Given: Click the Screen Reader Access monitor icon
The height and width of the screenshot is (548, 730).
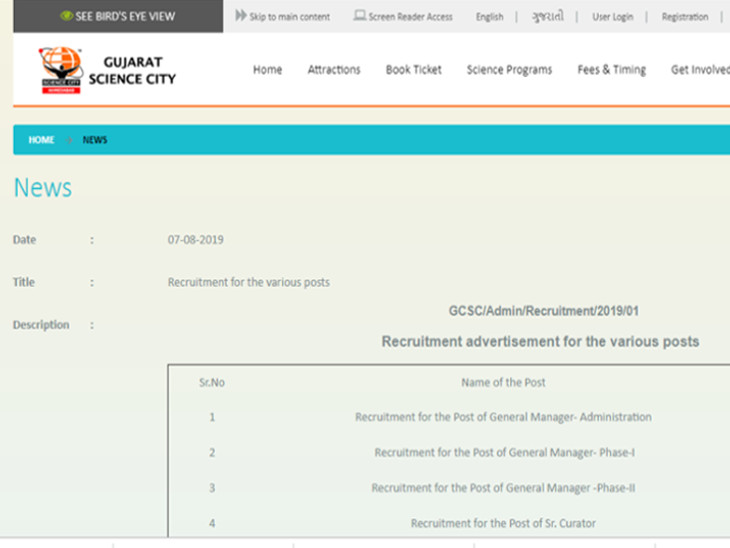Looking at the screenshot, I should tap(359, 16).
